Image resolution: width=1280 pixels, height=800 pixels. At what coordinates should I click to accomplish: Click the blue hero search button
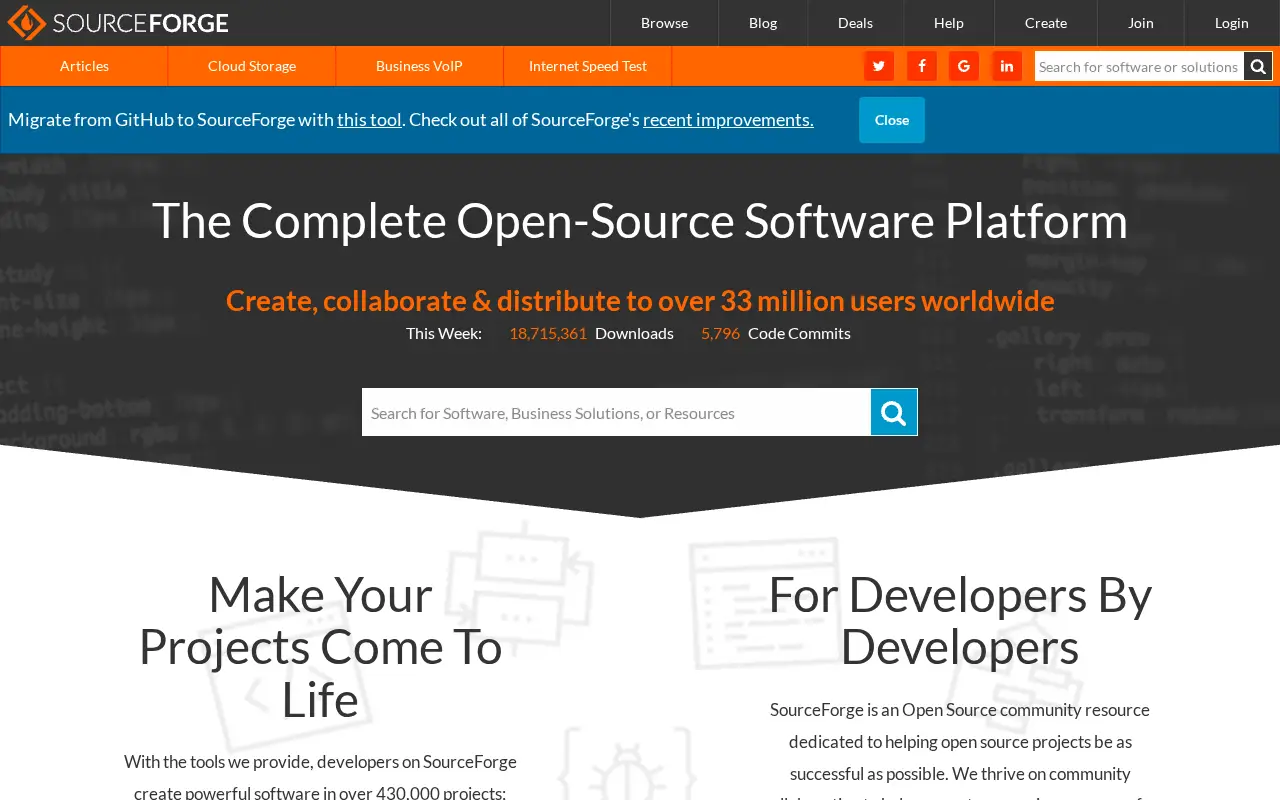(894, 412)
